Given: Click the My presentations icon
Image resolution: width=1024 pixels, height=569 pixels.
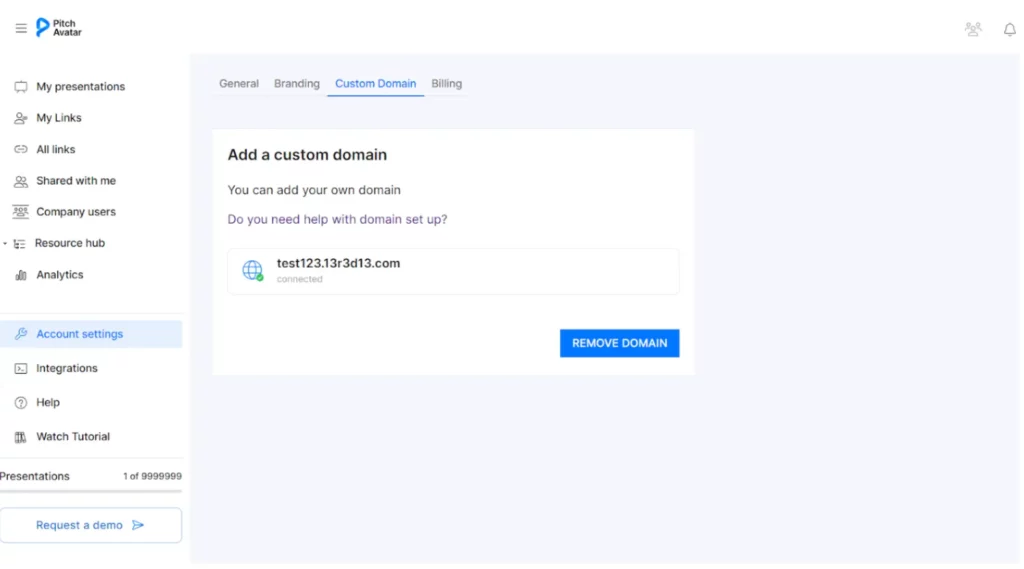Looking at the screenshot, I should click(21, 87).
